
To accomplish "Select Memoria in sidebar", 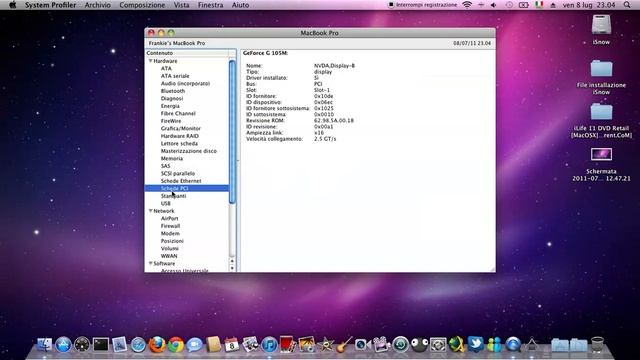I will point(172,158).
